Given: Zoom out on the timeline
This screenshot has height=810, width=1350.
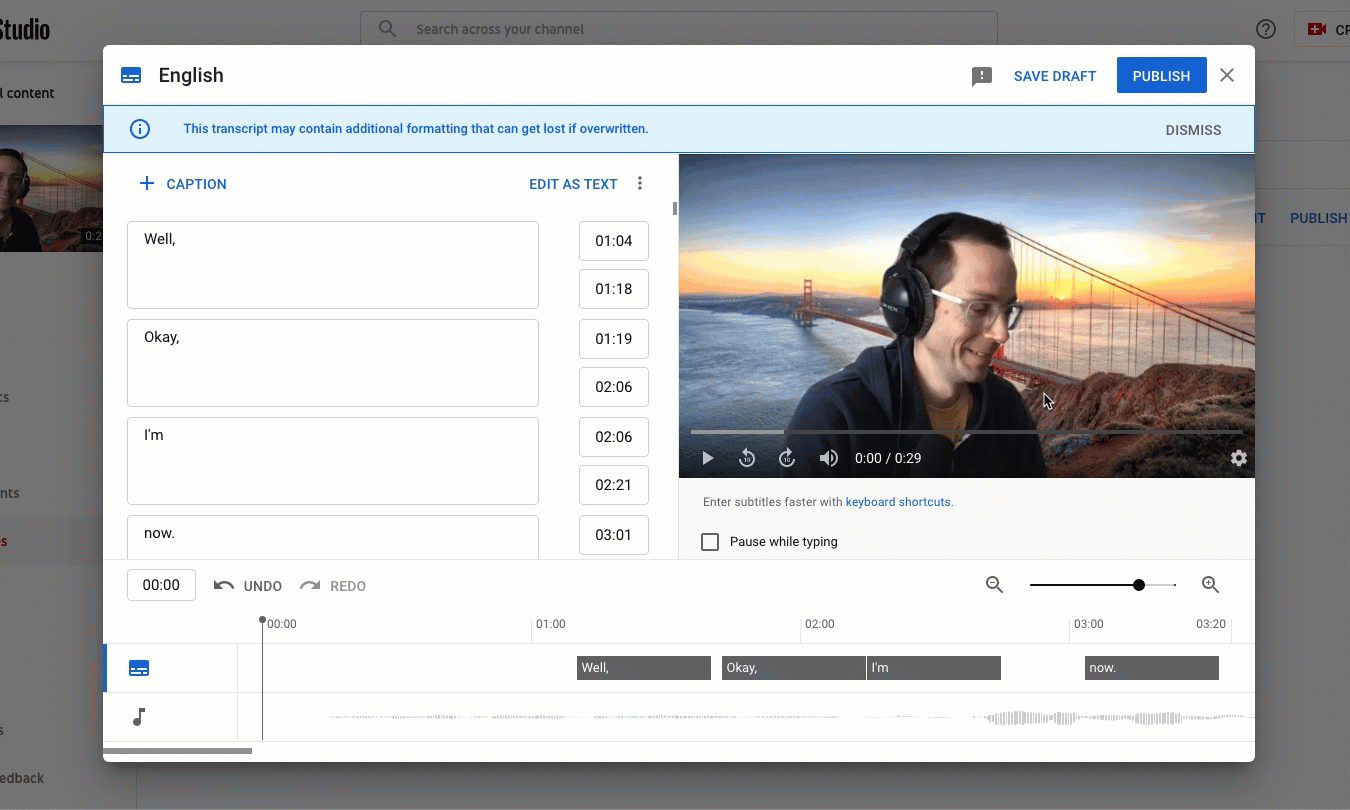Looking at the screenshot, I should (994, 584).
